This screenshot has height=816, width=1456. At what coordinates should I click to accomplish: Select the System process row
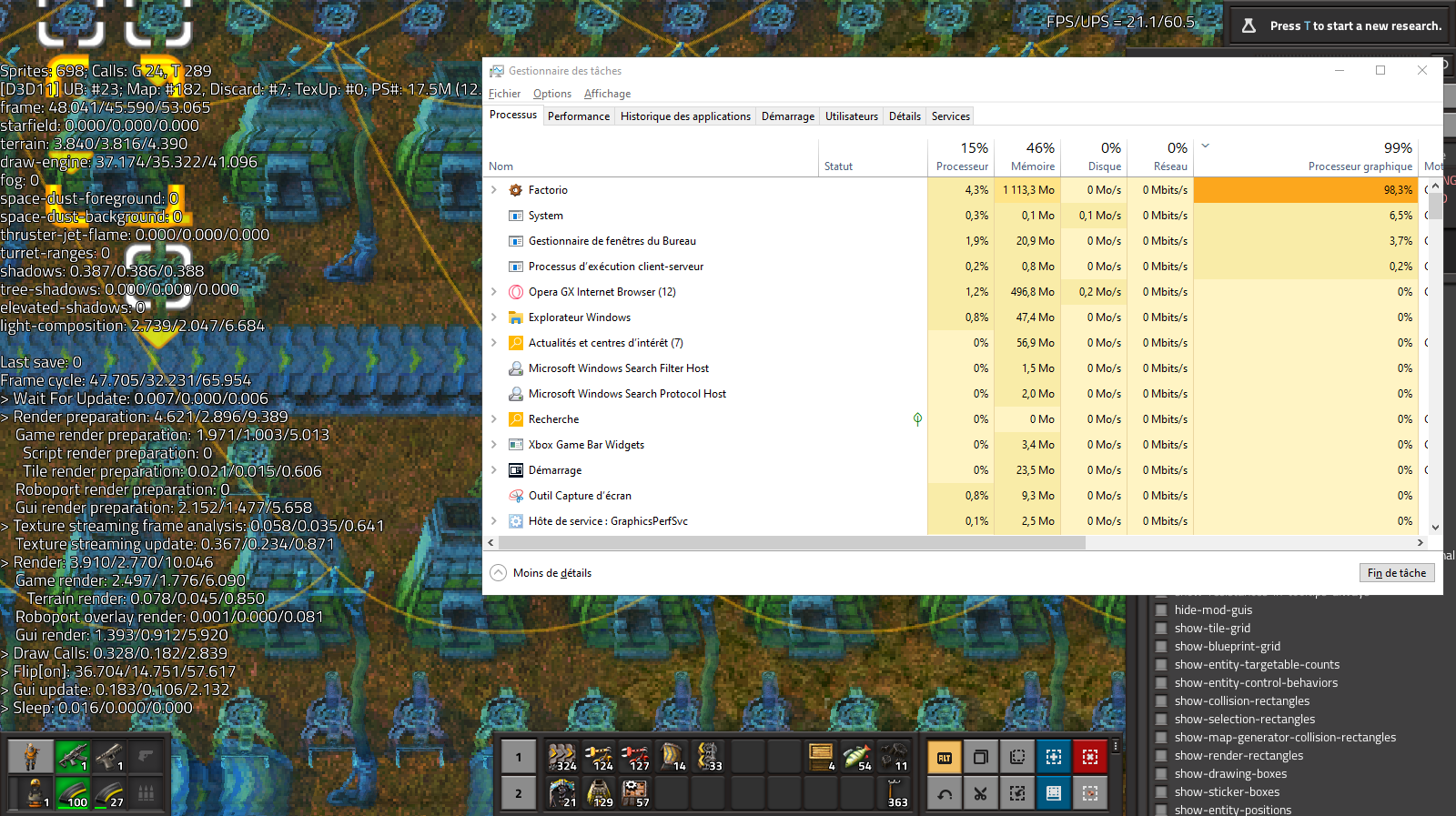point(955,216)
